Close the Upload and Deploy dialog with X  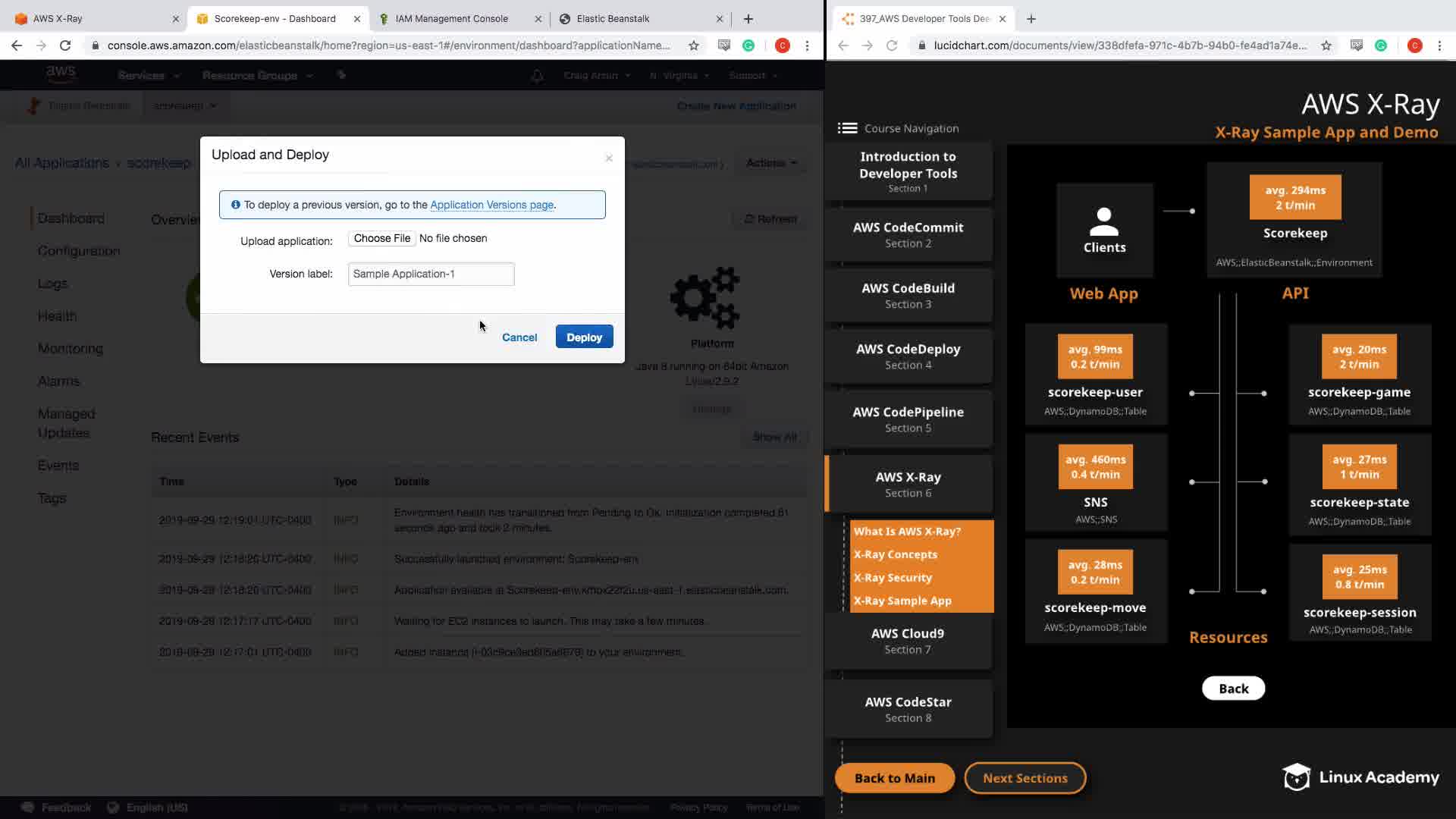608,158
